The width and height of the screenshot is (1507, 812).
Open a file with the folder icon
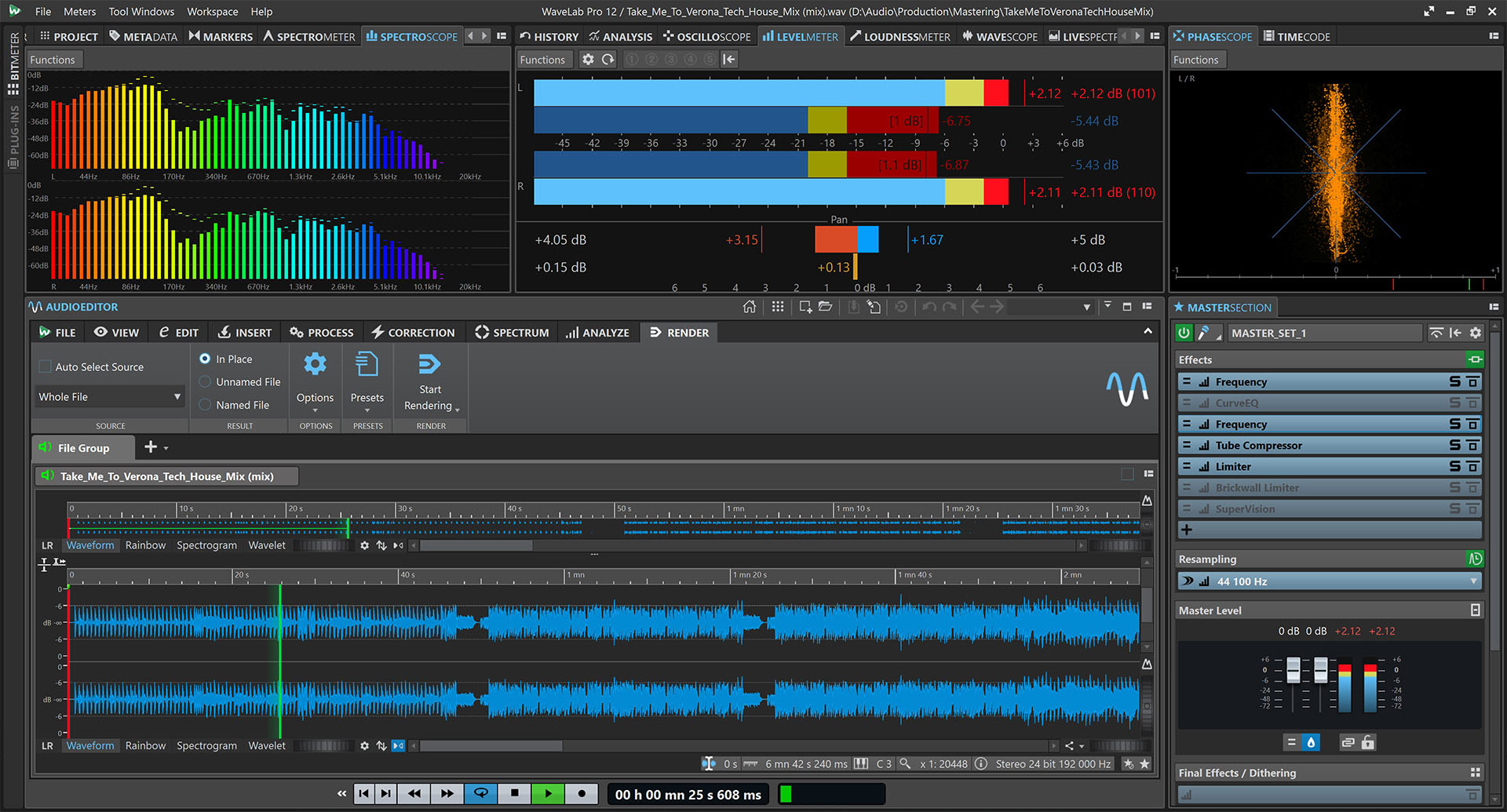tap(825, 307)
